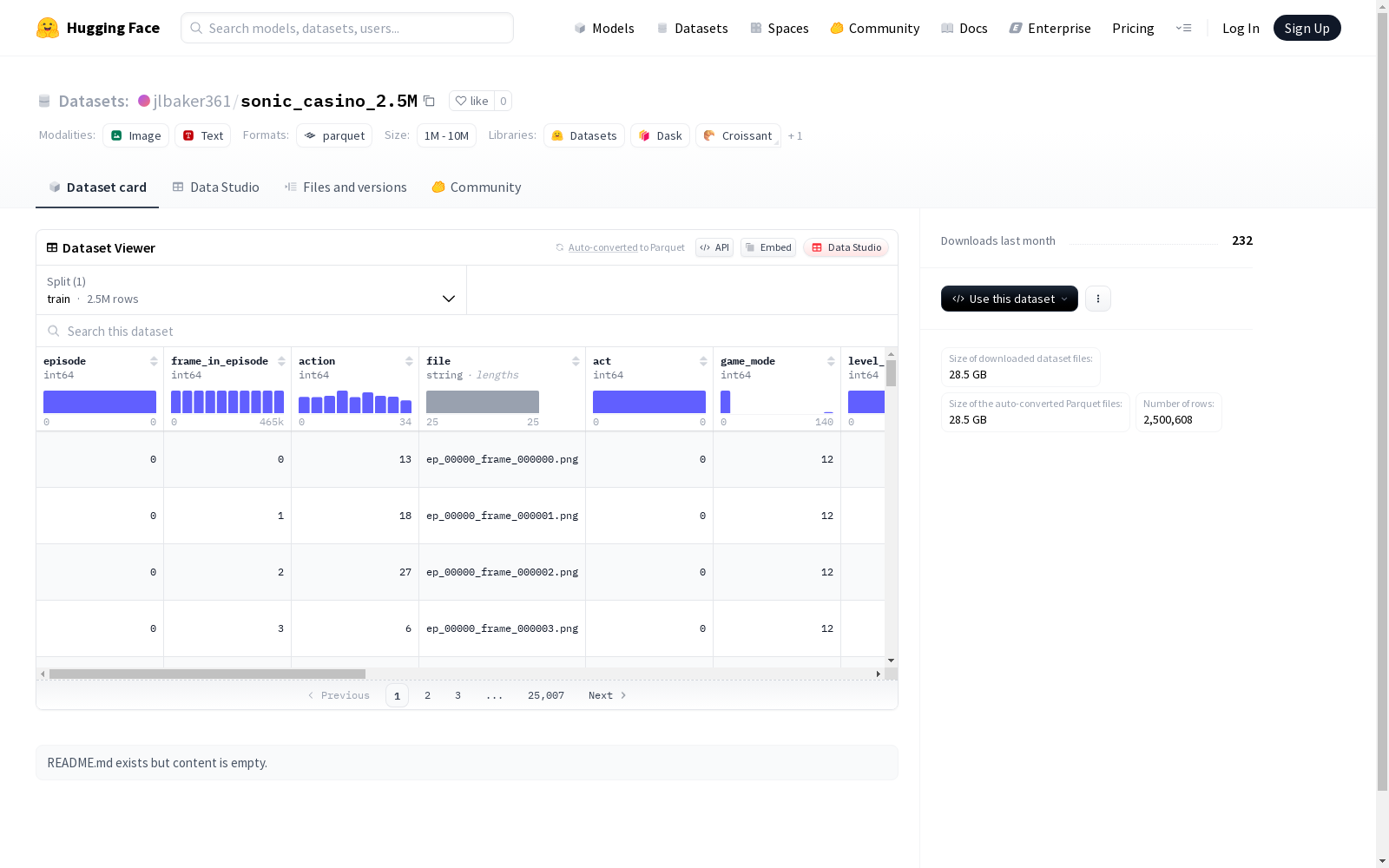Select the Image modality tag

pyautogui.click(x=136, y=135)
